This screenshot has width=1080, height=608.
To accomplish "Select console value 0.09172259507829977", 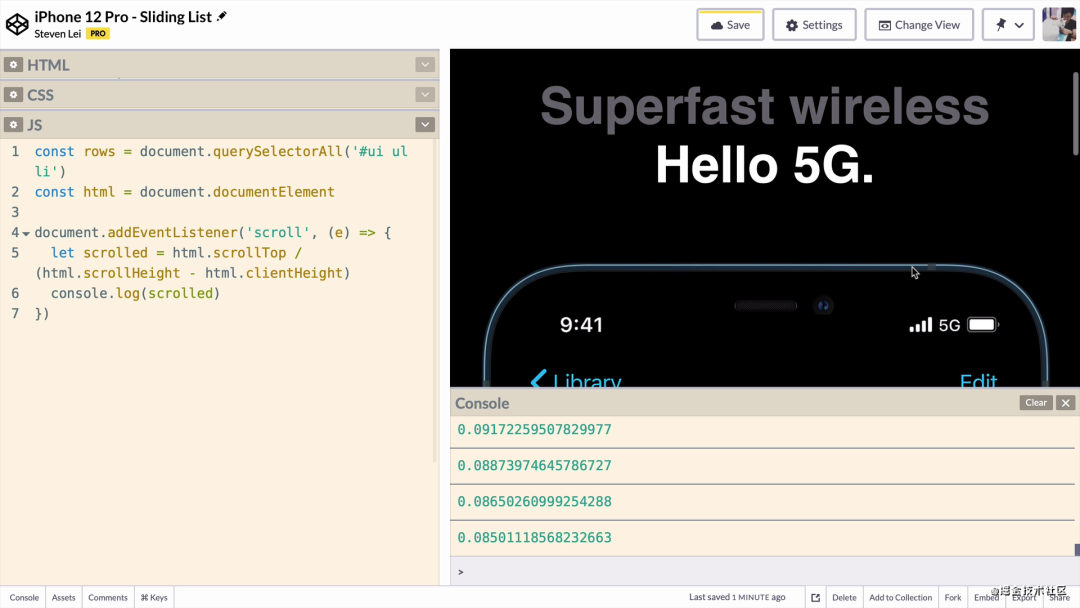I will tap(534, 430).
